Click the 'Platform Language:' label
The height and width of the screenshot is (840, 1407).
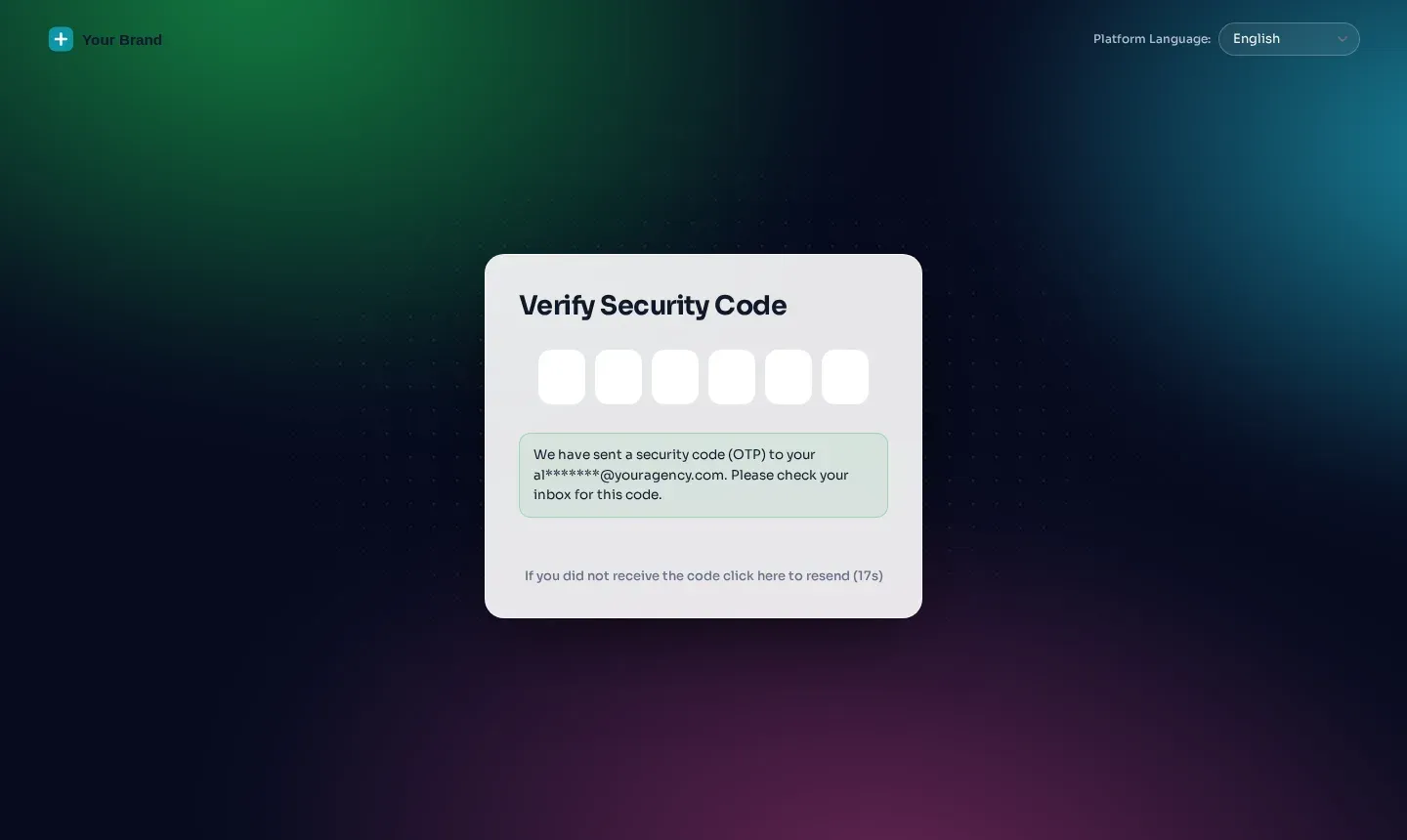click(1152, 39)
